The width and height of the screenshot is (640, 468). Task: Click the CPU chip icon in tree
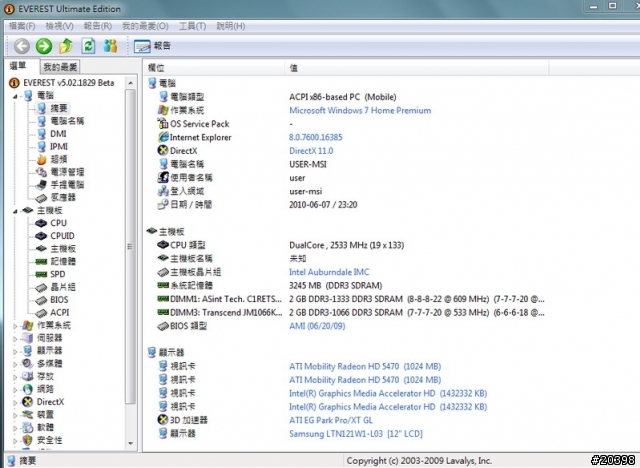pos(41,223)
